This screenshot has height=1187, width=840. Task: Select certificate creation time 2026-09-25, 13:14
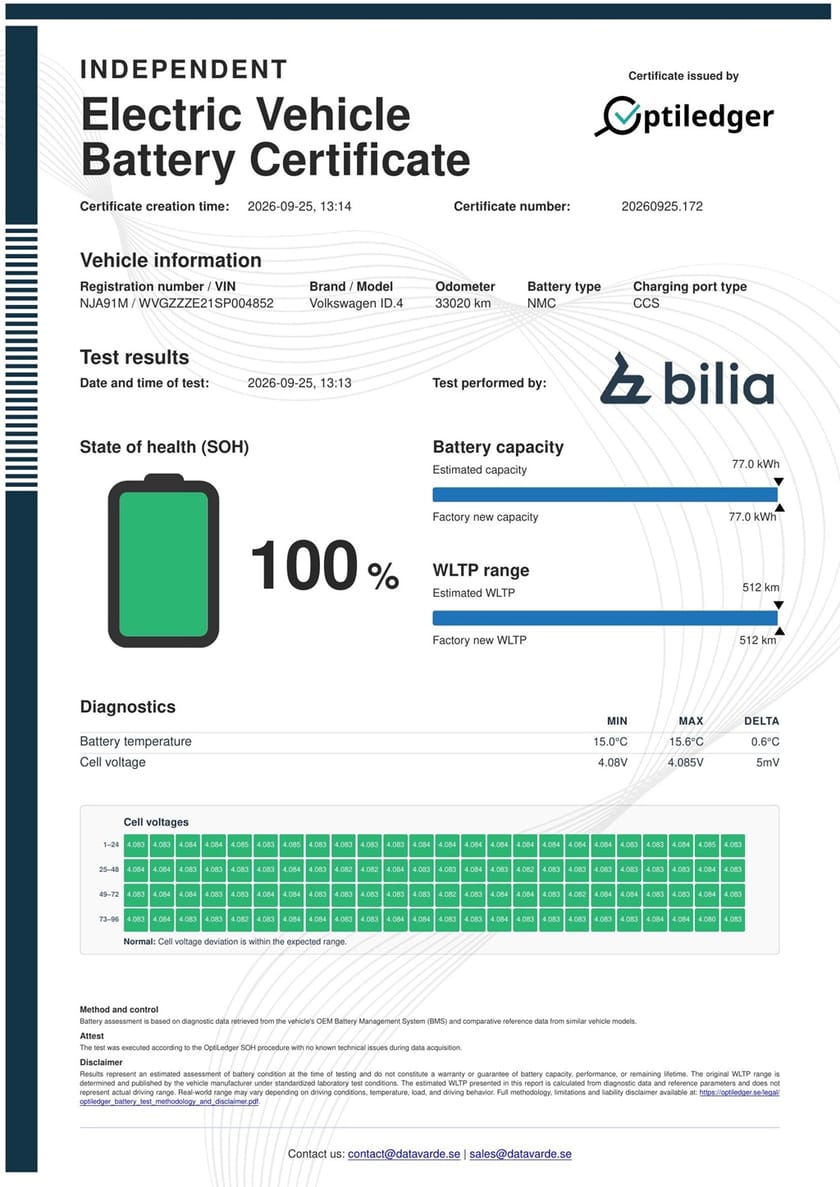[300, 206]
